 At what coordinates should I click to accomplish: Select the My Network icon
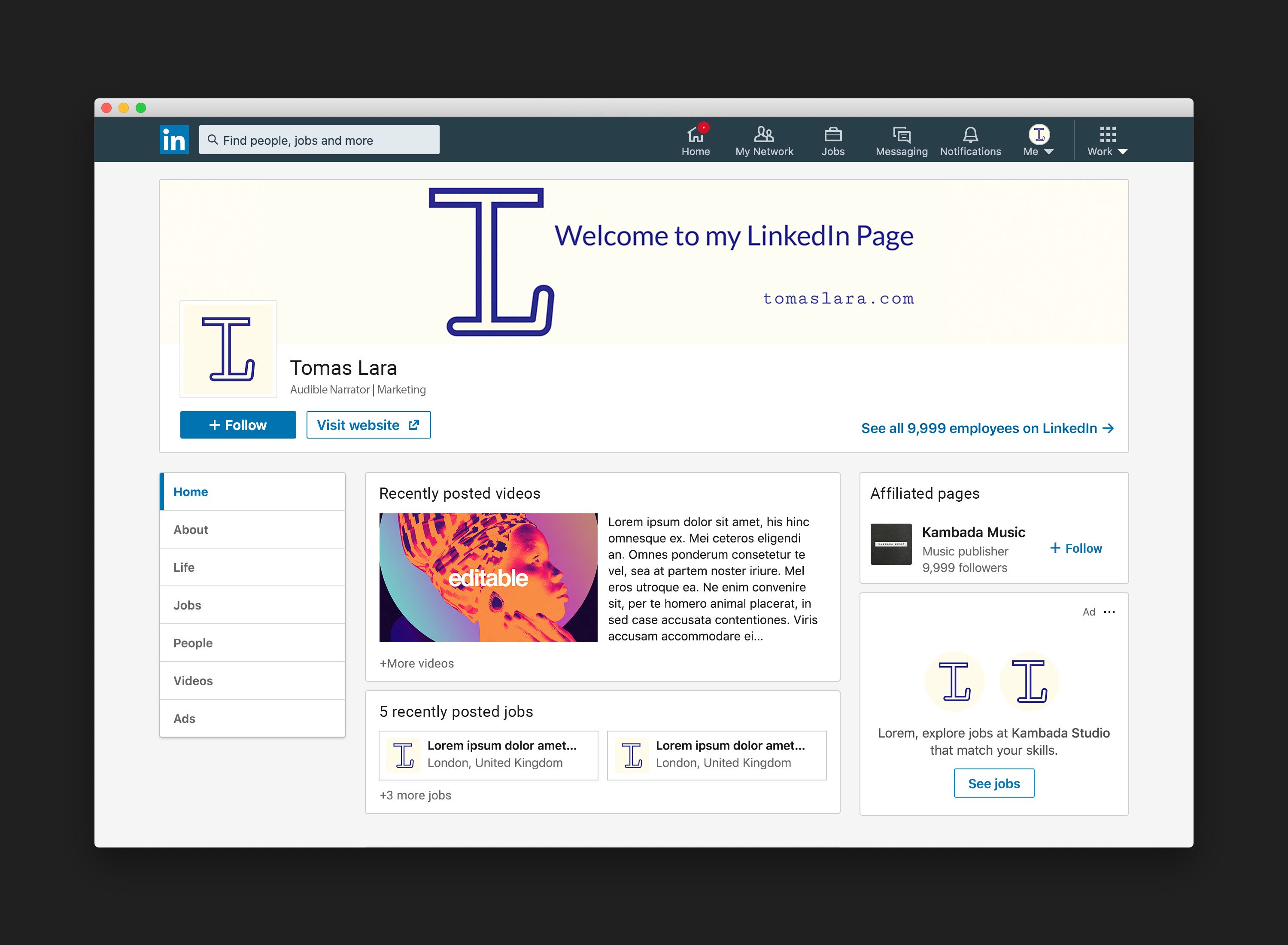click(764, 134)
